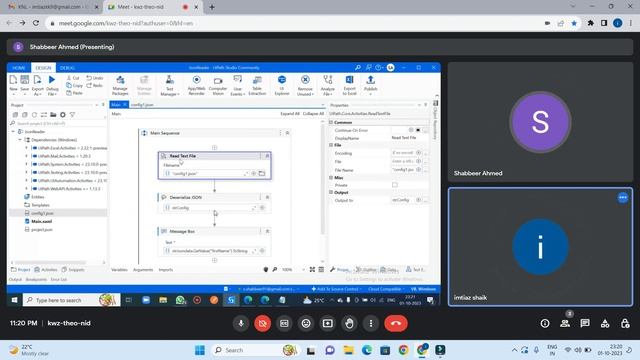The image size is (640, 360).
Task: Click Expand All in designer
Action: click(290, 114)
